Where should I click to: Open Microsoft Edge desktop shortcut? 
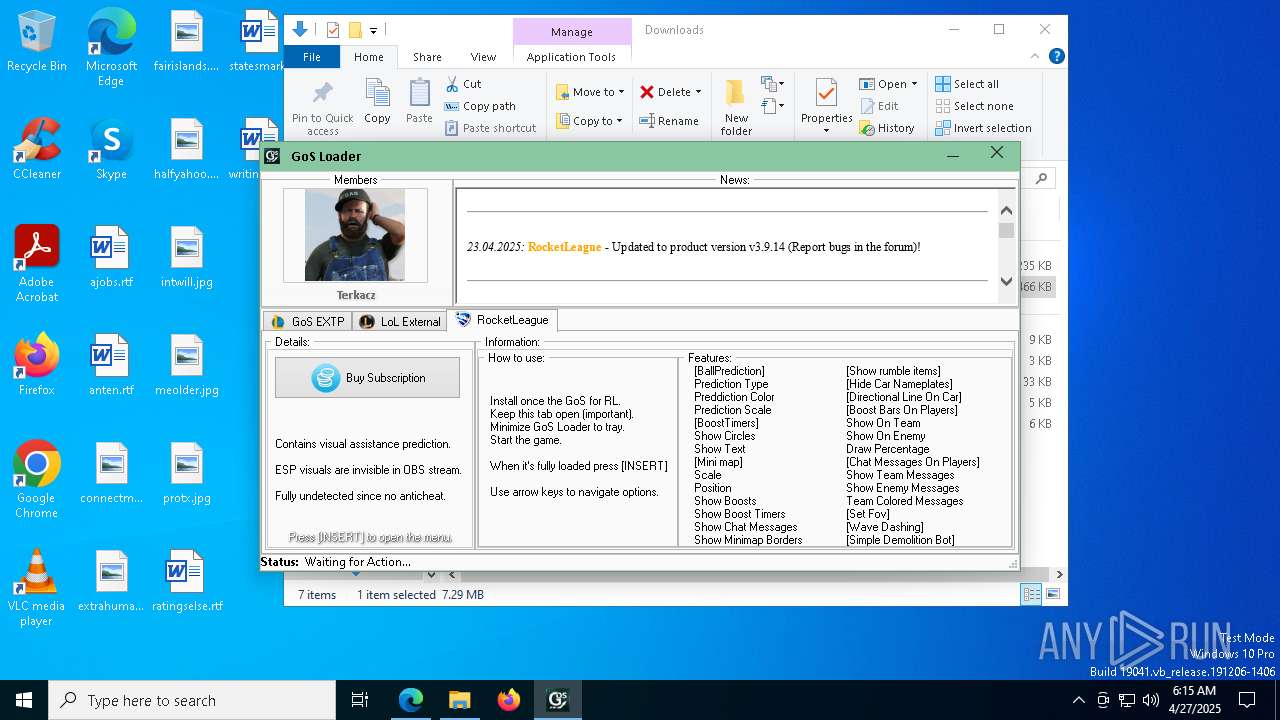111,49
